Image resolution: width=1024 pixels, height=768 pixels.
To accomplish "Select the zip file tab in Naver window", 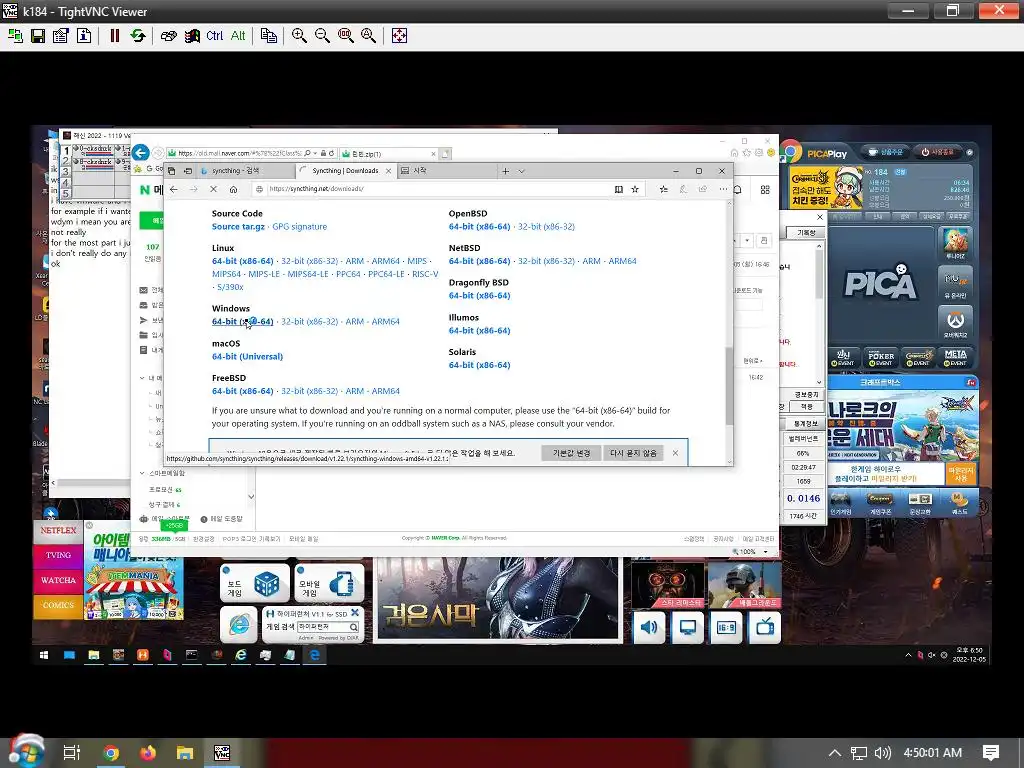I will coord(389,154).
